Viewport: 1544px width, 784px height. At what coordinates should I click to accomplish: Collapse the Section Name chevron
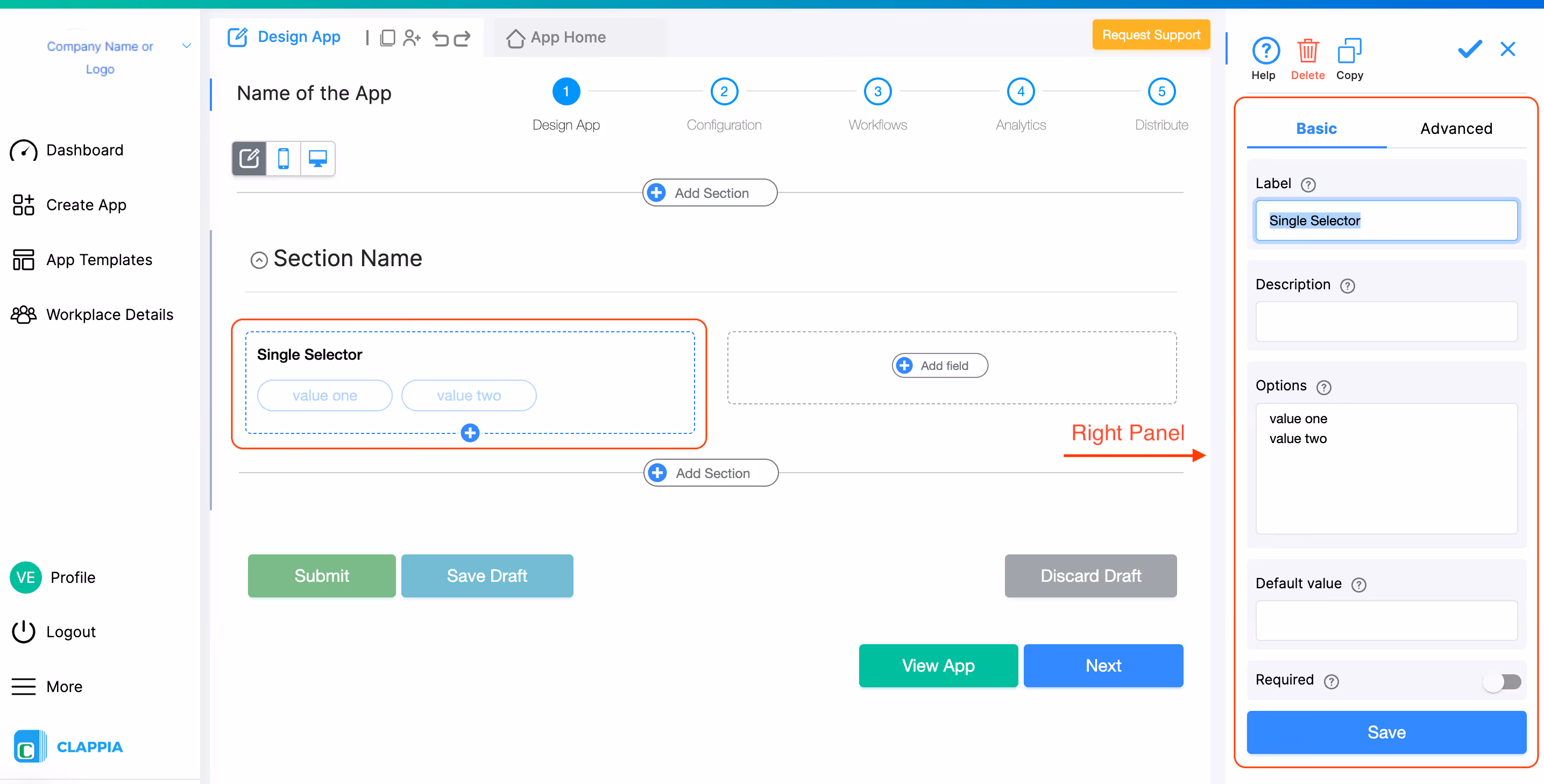[259, 260]
